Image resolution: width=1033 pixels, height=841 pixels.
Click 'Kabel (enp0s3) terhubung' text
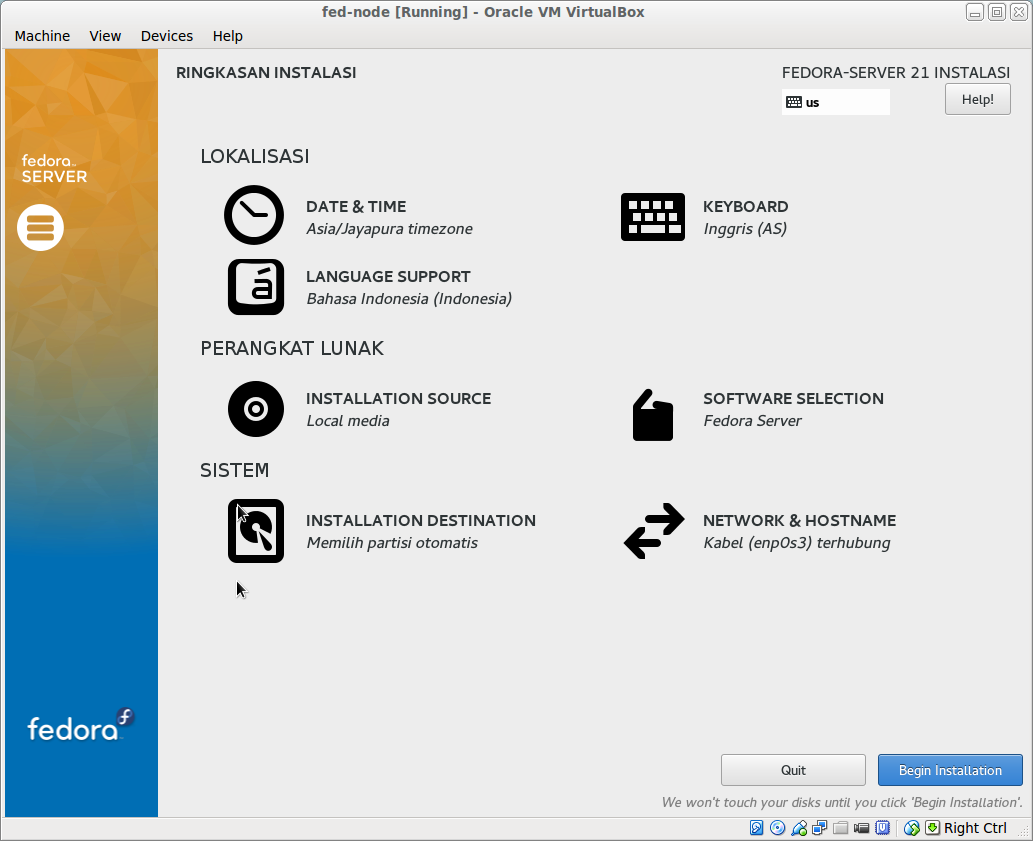796,543
